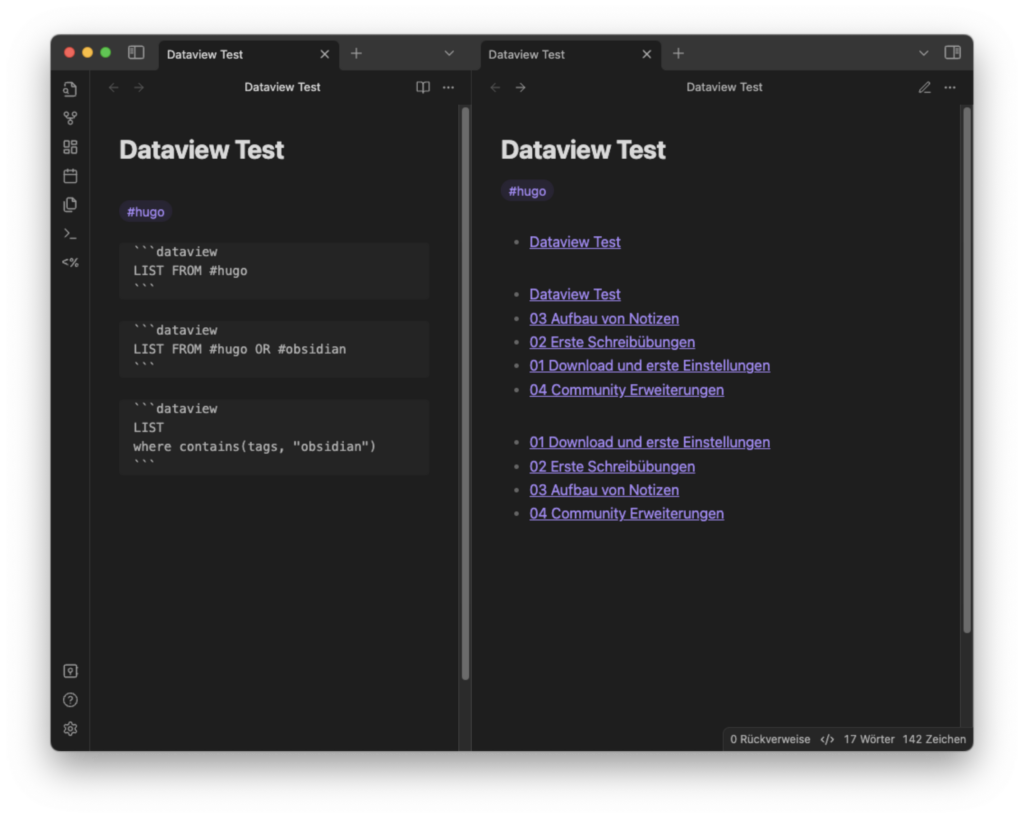
Task: Open Dataview Test link in second list
Action: (x=575, y=294)
